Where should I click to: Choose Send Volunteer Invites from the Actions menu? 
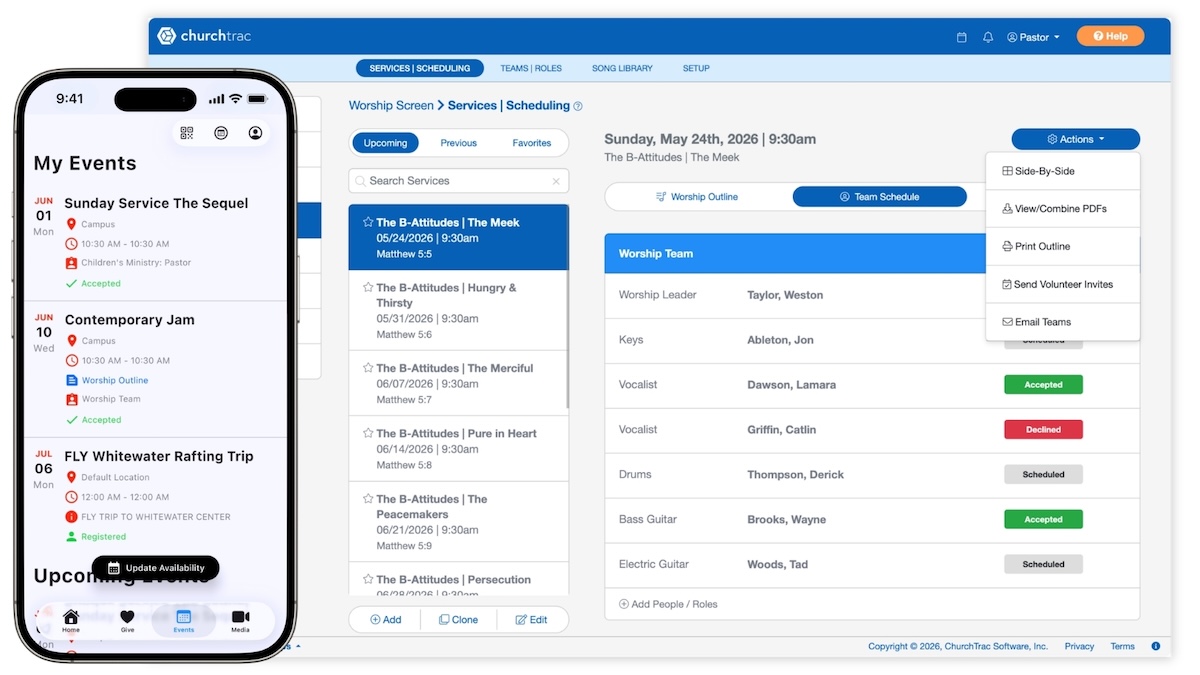click(1062, 284)
